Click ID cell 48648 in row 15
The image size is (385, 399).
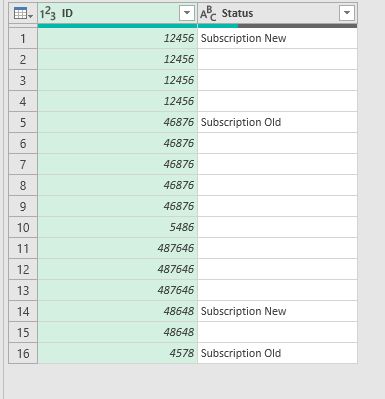[x=118, y=332]
